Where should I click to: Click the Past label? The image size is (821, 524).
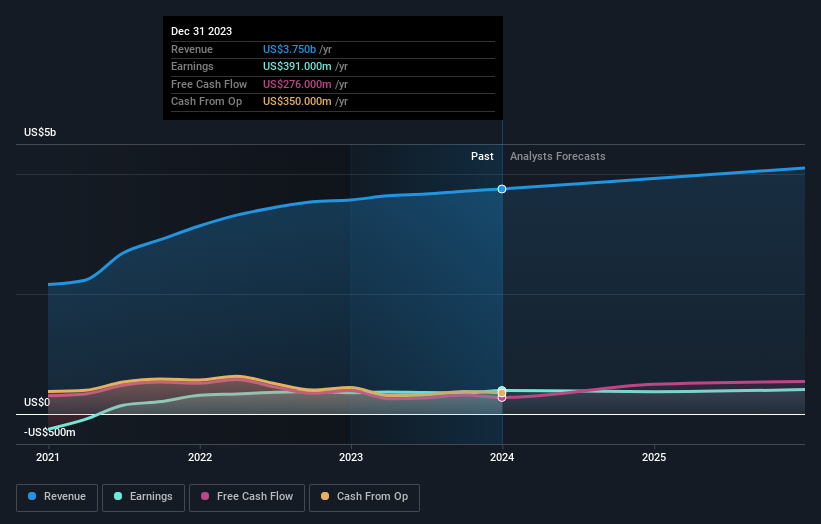(482, 157)
